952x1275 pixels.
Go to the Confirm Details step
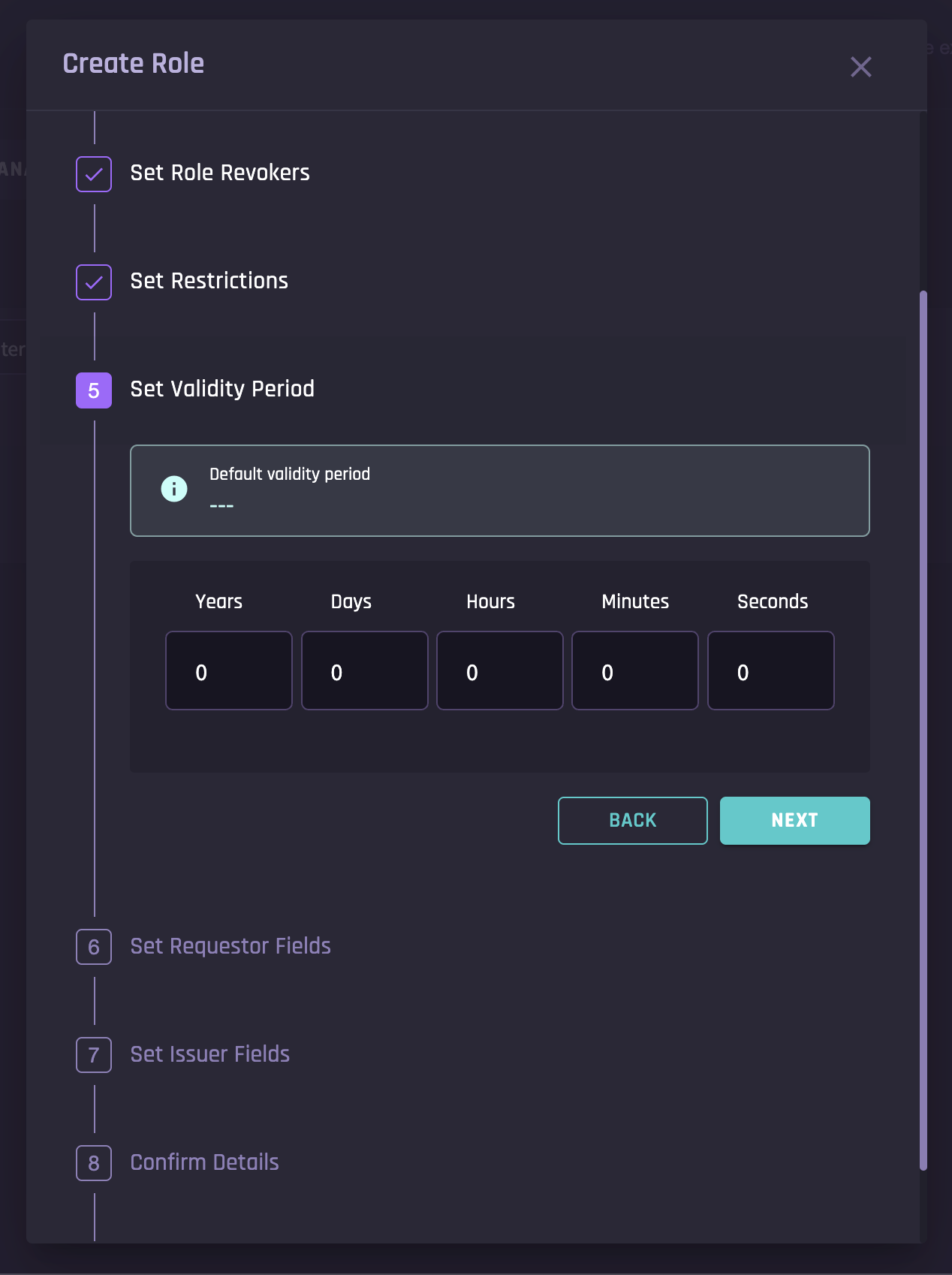(x=204, y=1162)
